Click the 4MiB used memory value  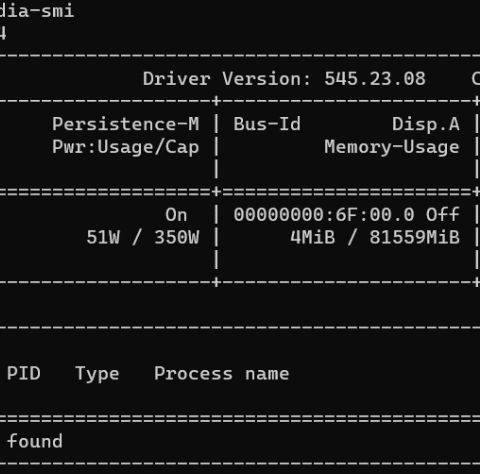point(313,237)
